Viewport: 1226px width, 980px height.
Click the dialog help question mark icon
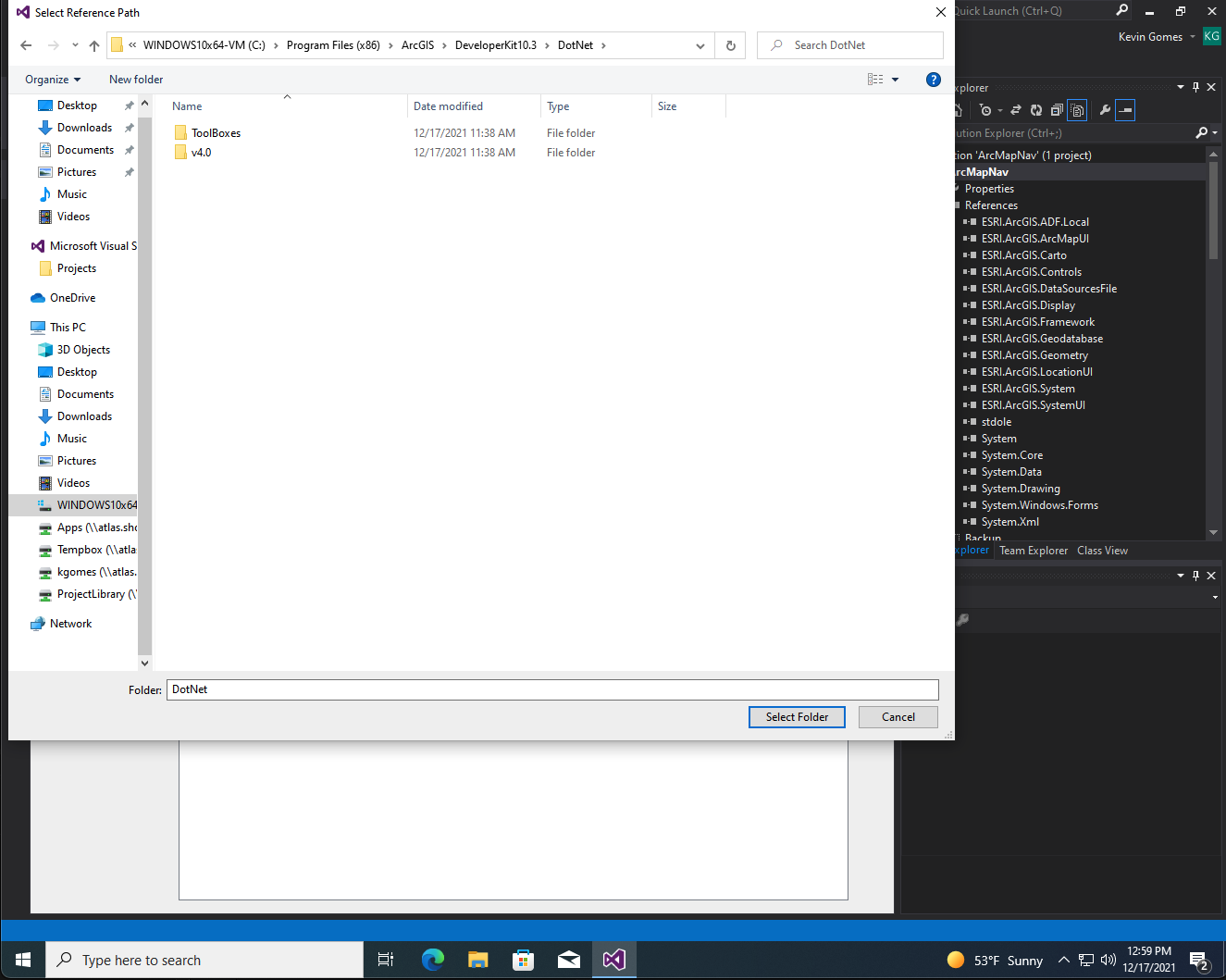[x=934, y=80]
